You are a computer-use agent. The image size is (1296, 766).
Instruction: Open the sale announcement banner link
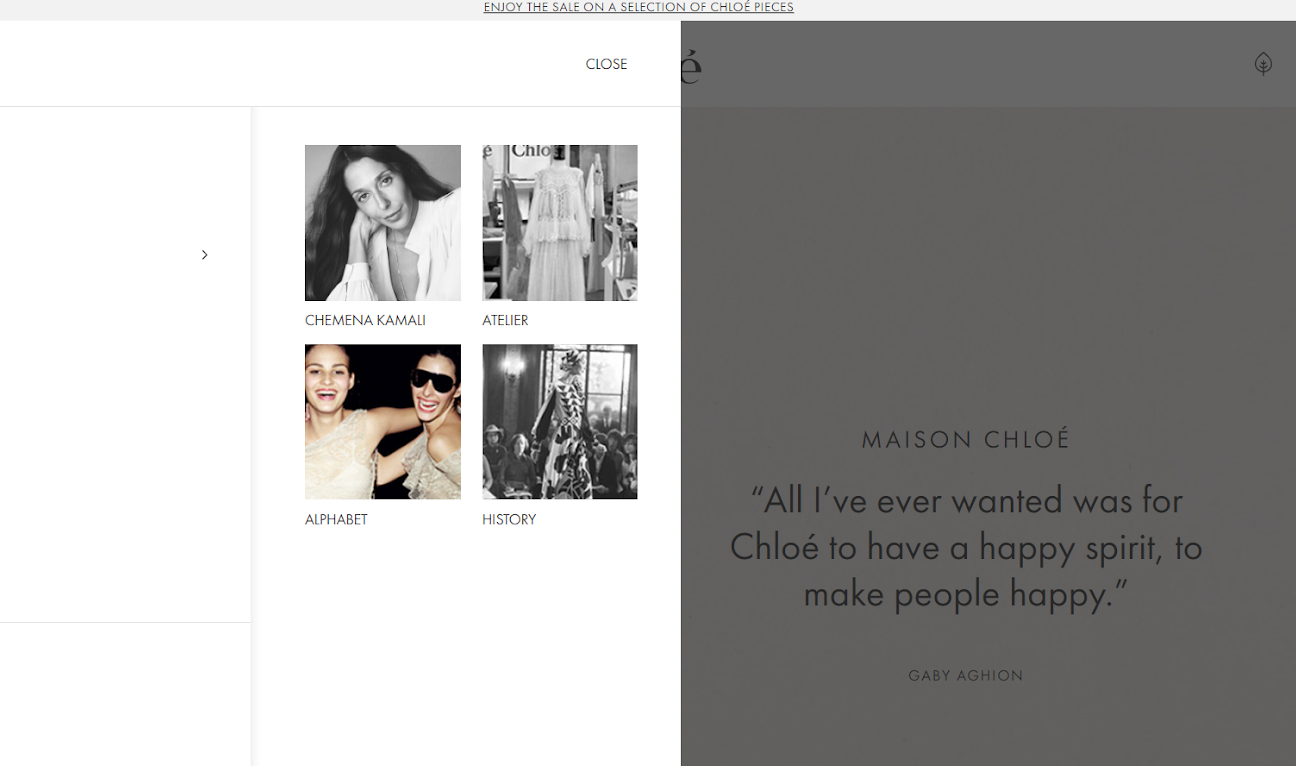click(638, 7)
